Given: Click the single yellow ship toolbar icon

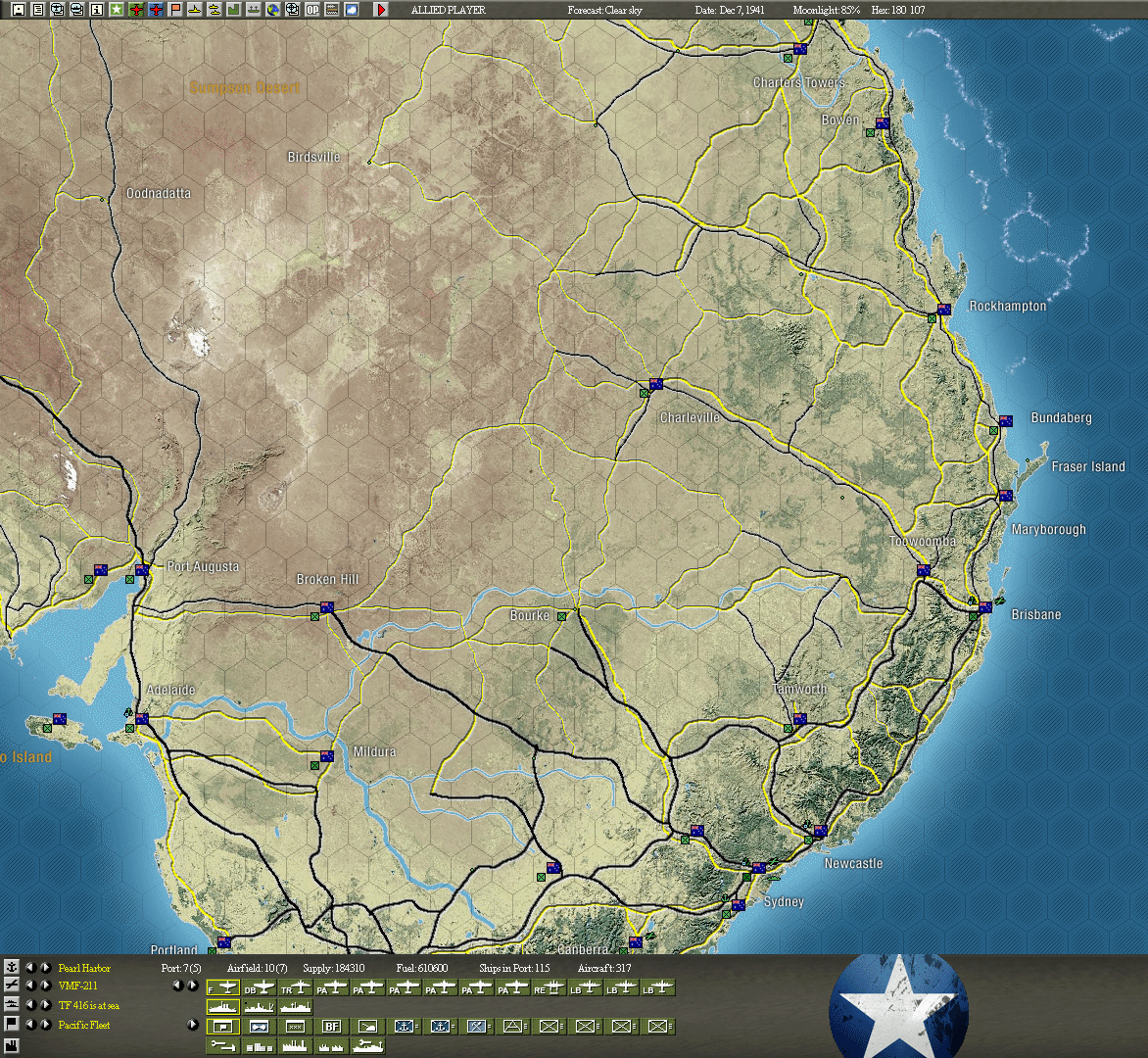Looking at the screenshot, I should pos(195,10).
